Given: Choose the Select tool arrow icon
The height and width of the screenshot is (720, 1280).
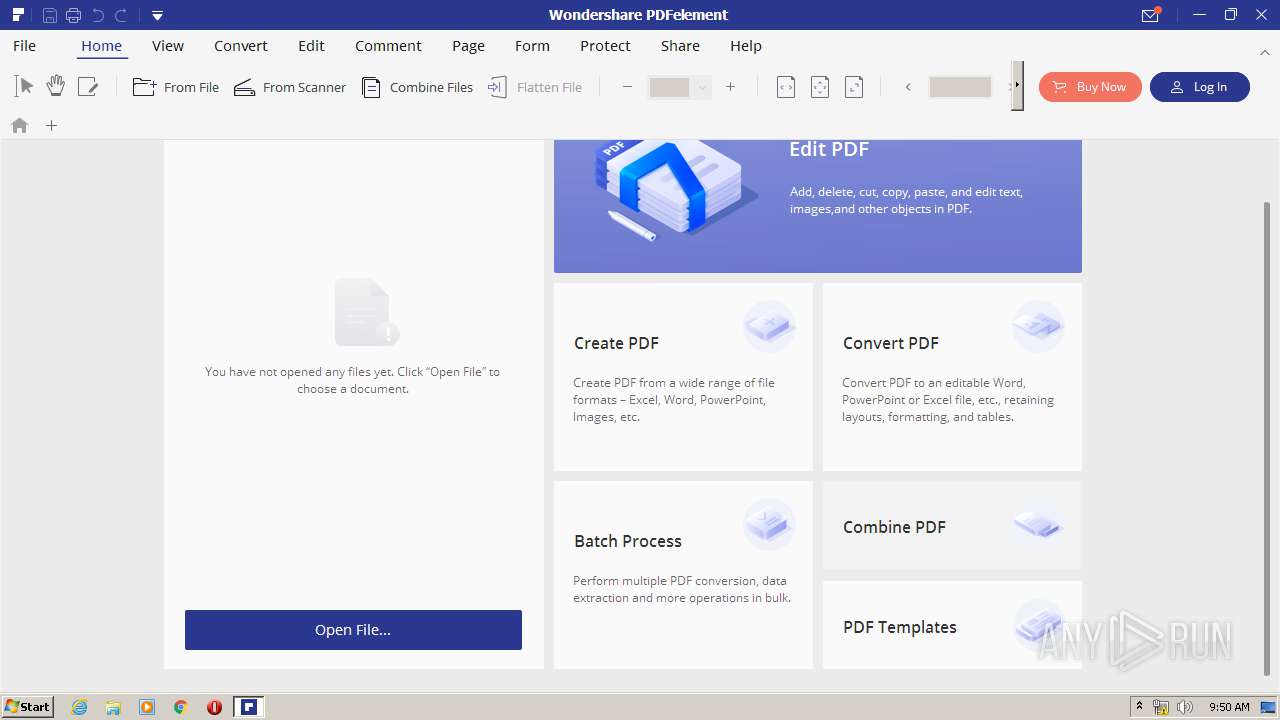Looking at the screenshot, I should 24,87.
